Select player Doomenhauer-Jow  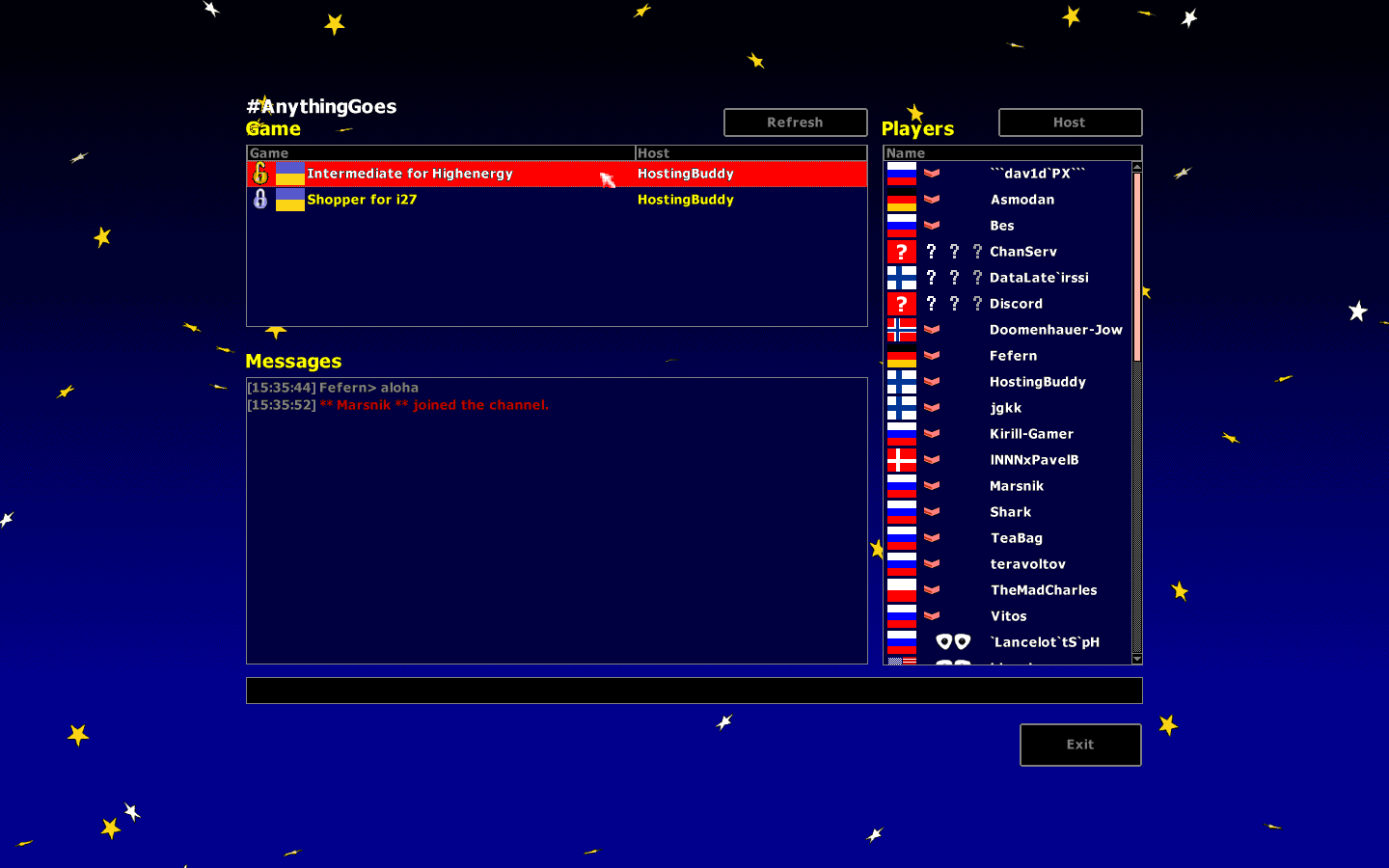pyautogui.click(x=1056, y=330)
